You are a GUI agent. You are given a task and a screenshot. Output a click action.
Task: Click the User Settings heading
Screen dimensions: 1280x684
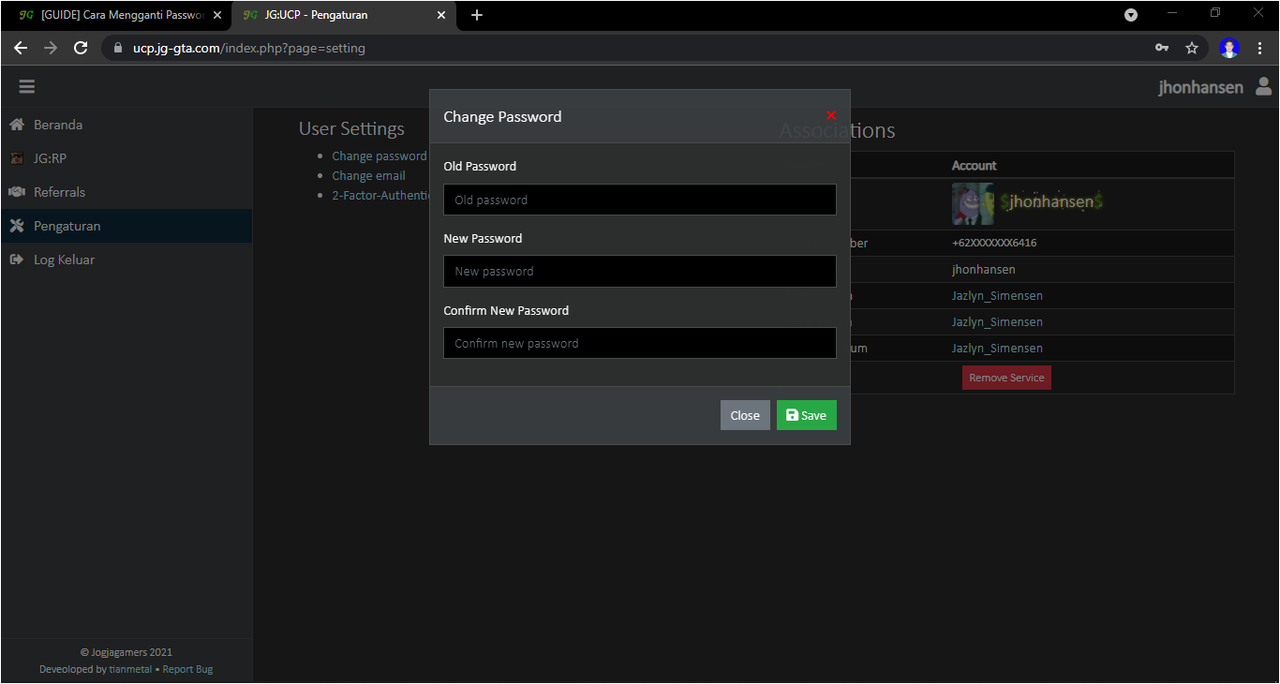[351, 128]
